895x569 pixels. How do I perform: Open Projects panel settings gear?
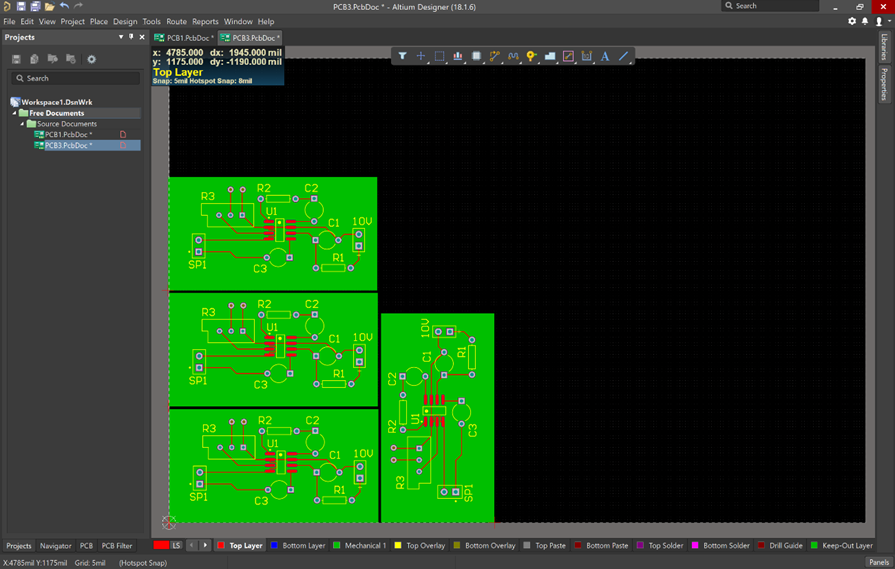pyautogui.click(x=91, y=59)
